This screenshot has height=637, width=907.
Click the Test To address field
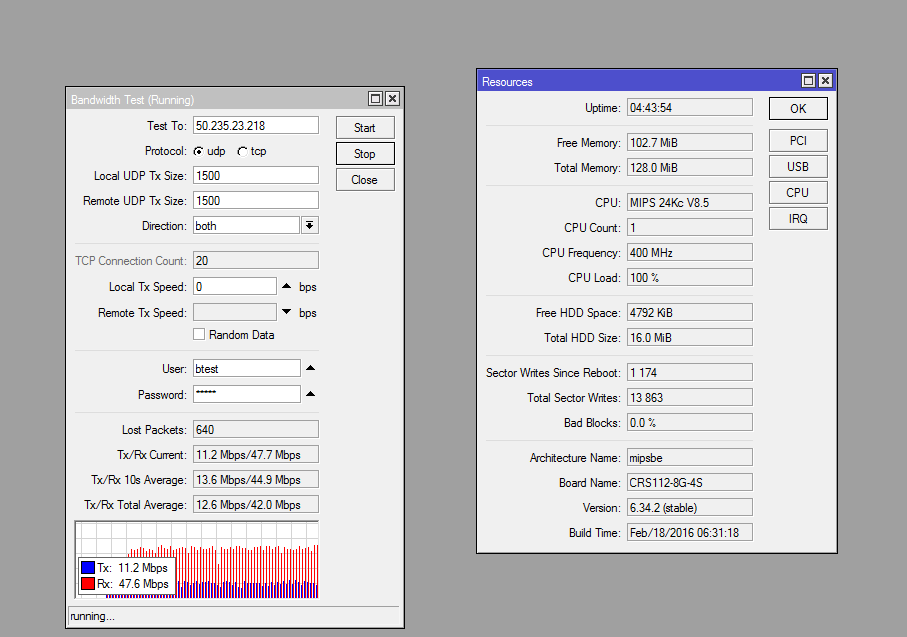[x=255, y=125]
